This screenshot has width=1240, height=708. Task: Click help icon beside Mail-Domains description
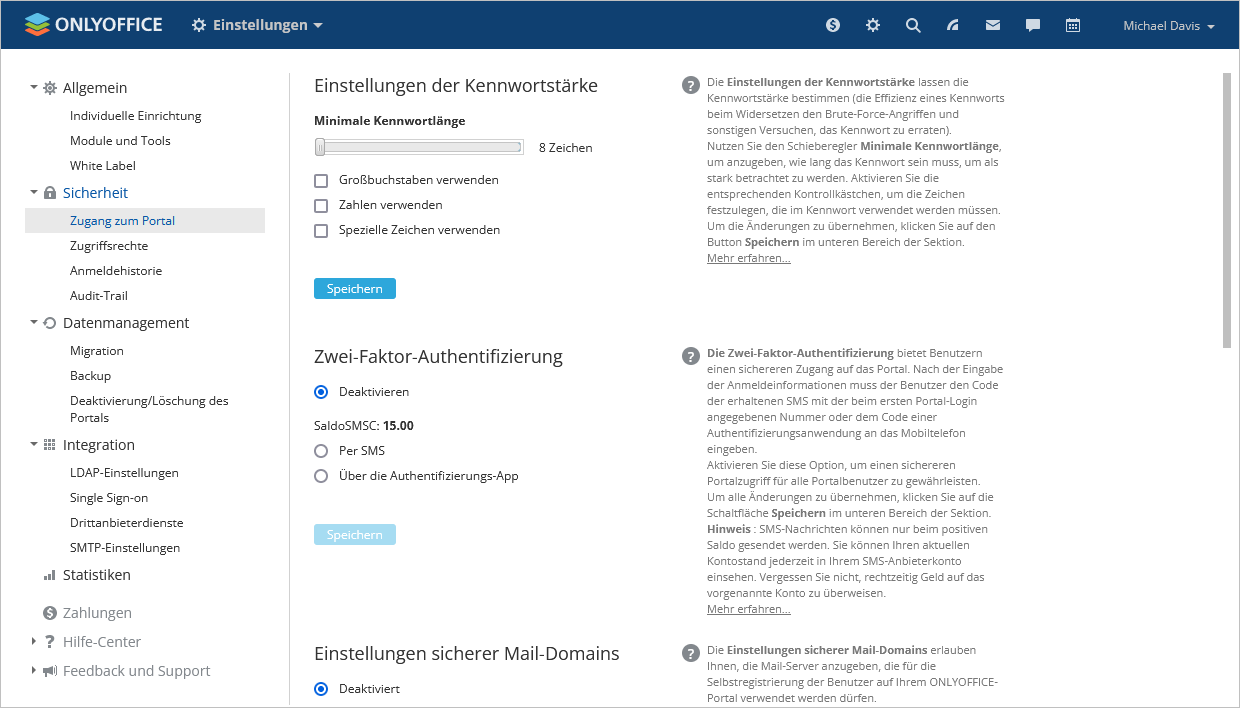pos(690,653)
